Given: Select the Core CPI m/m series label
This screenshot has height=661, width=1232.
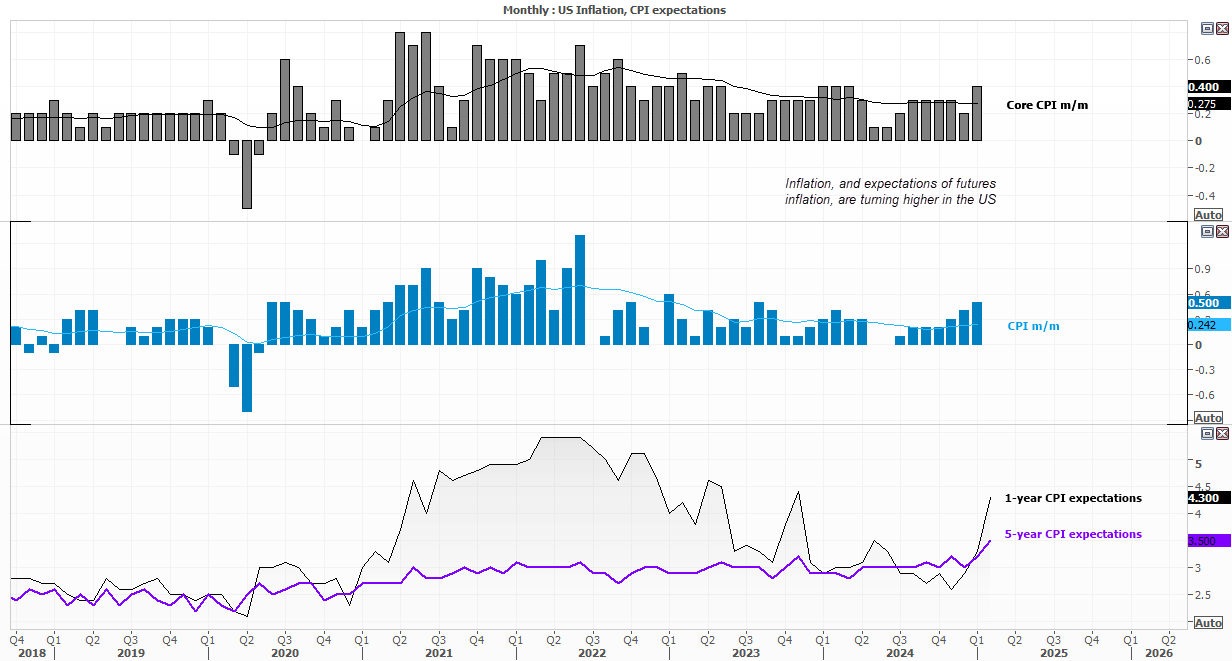Looking at the screenshot, I should coord(1046,104).
